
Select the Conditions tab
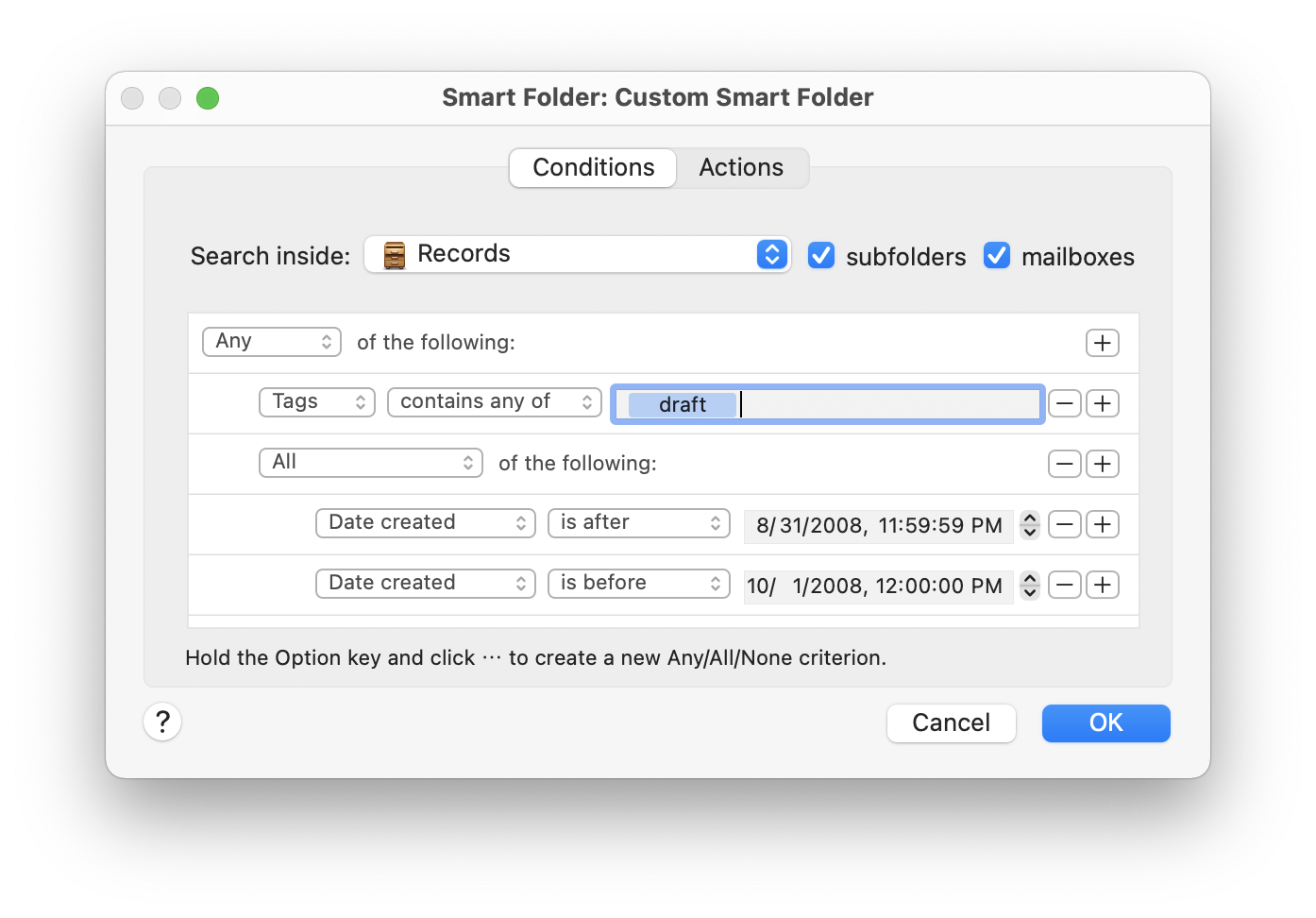(x=593, y=168)
